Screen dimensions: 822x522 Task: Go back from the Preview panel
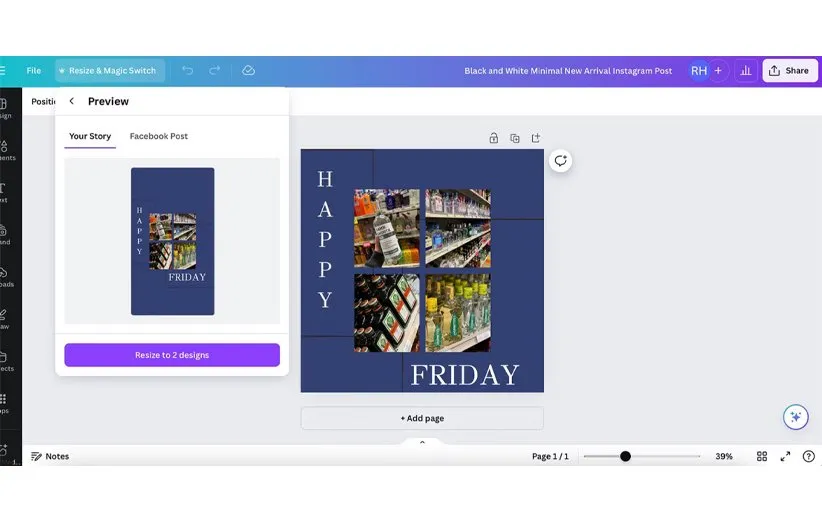coord(71,101)
